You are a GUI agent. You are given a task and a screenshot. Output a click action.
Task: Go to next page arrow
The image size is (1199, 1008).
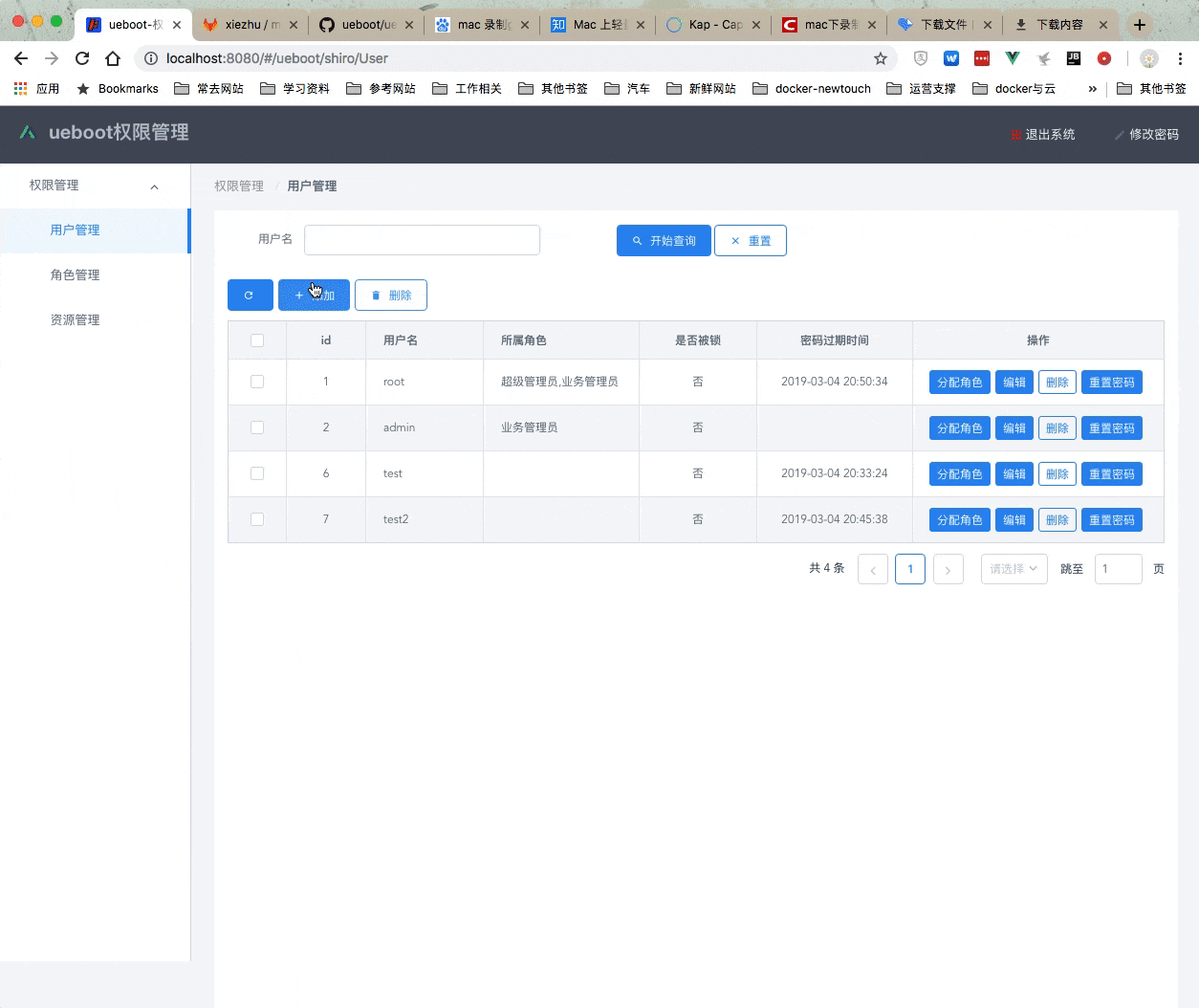click(948, 569)
